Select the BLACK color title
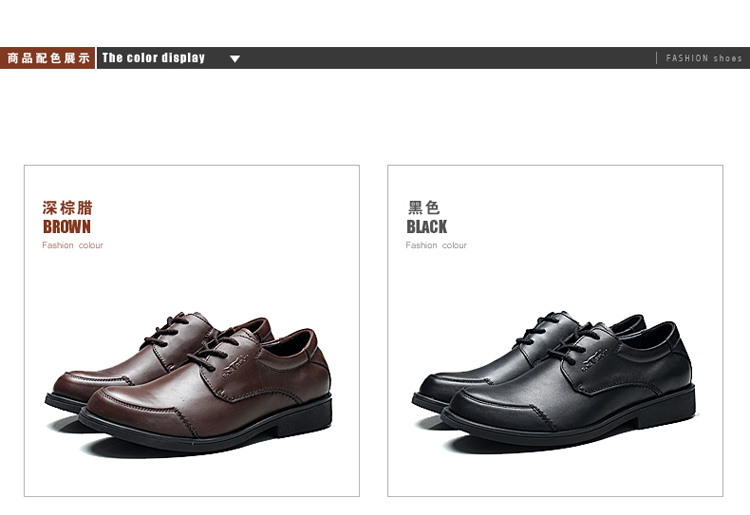750x515 pixels. click(x=427, y=227)
